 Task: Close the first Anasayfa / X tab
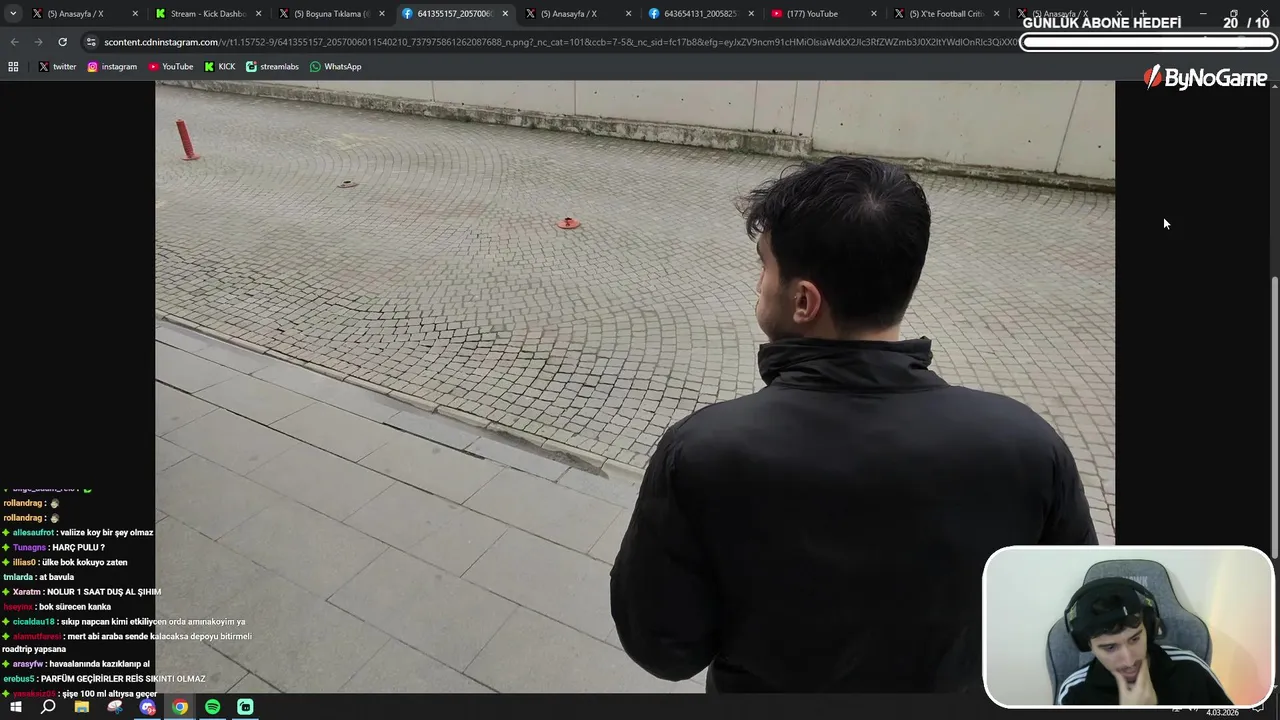135,14
